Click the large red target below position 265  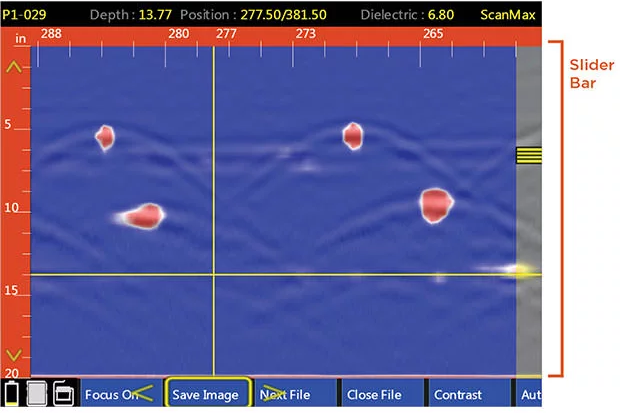pos(436,205)
